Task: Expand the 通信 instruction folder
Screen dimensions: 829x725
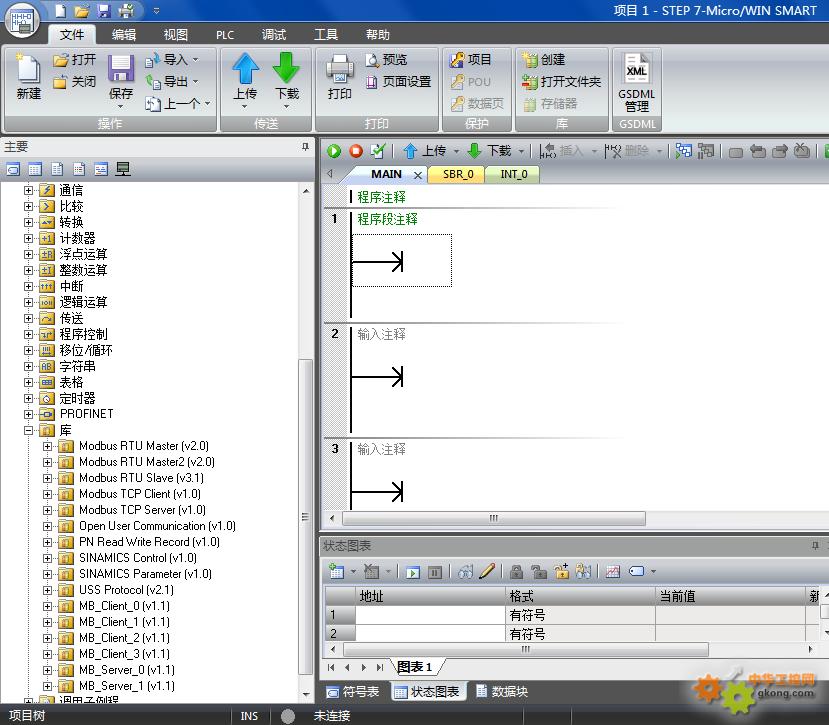Action: point(29,190)
